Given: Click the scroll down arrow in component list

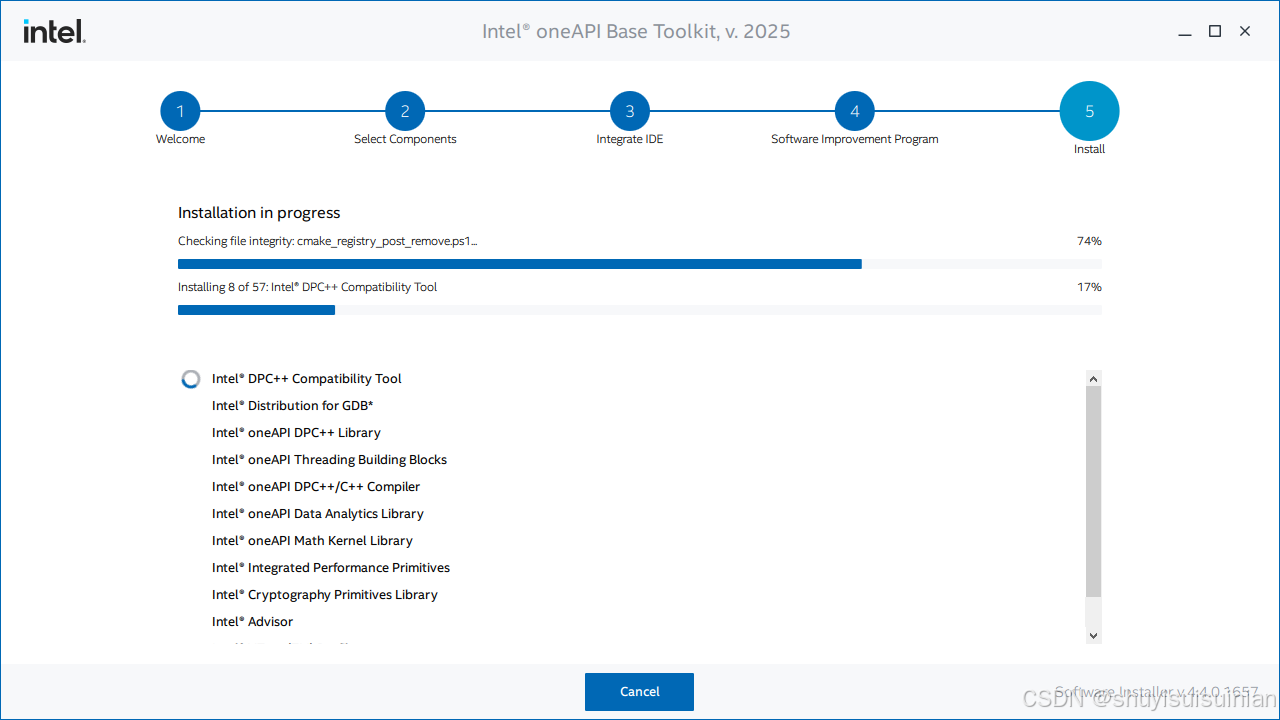Looking at the screenshot, I should tap(1093, 635).
